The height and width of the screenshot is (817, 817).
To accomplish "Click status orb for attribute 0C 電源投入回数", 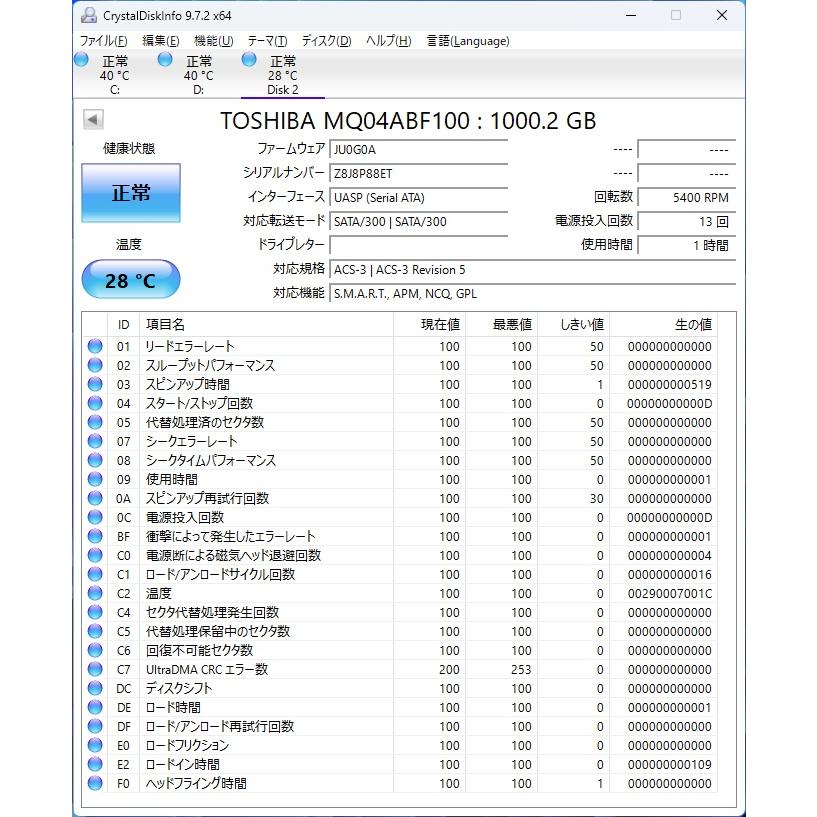I will click(95, 517).
